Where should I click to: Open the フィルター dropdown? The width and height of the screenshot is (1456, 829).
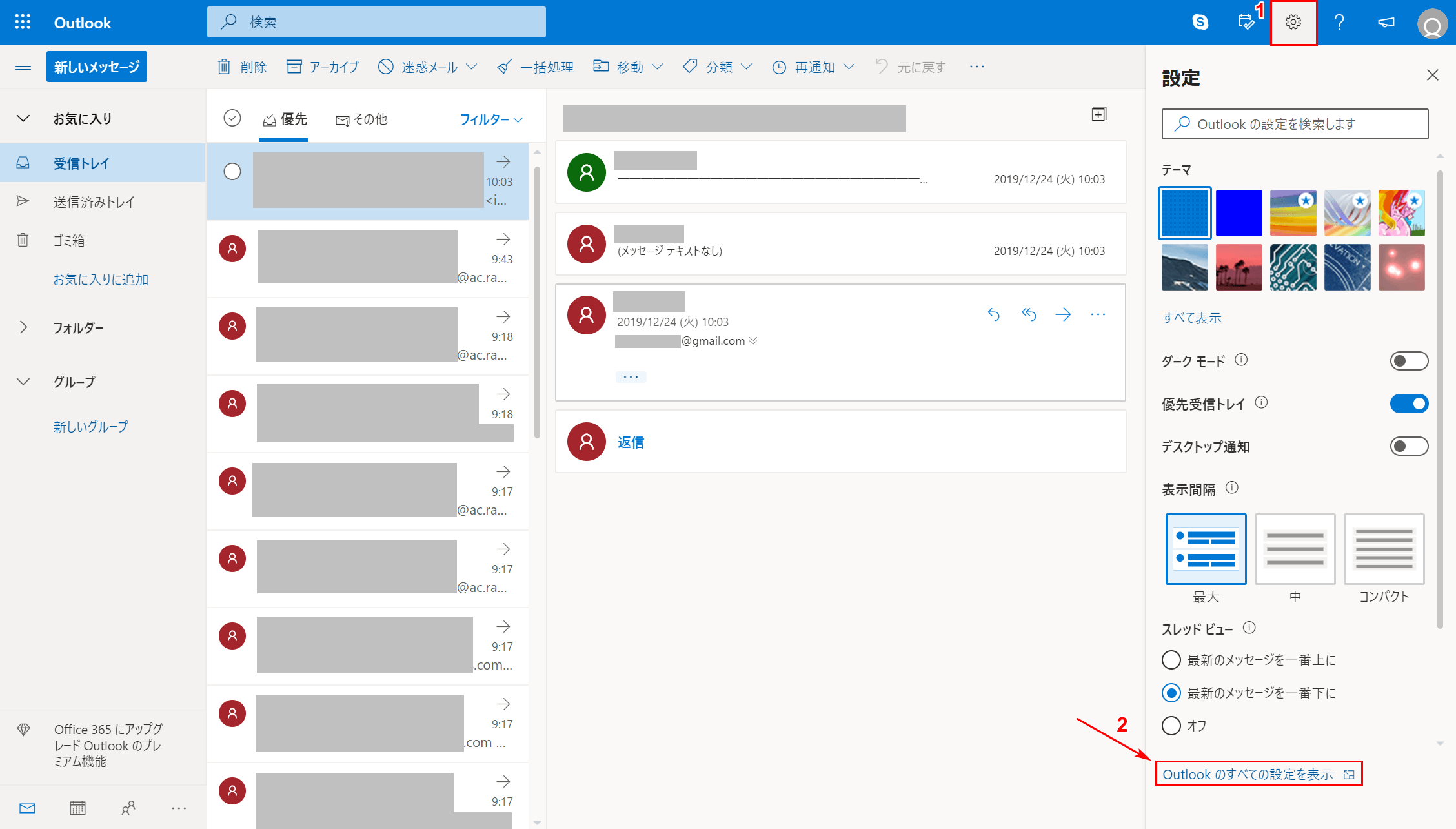tap(490, 119)
